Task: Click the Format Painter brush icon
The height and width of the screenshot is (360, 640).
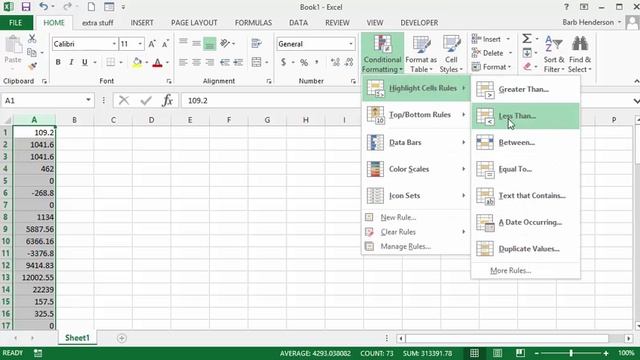Action: pos(32,65)
